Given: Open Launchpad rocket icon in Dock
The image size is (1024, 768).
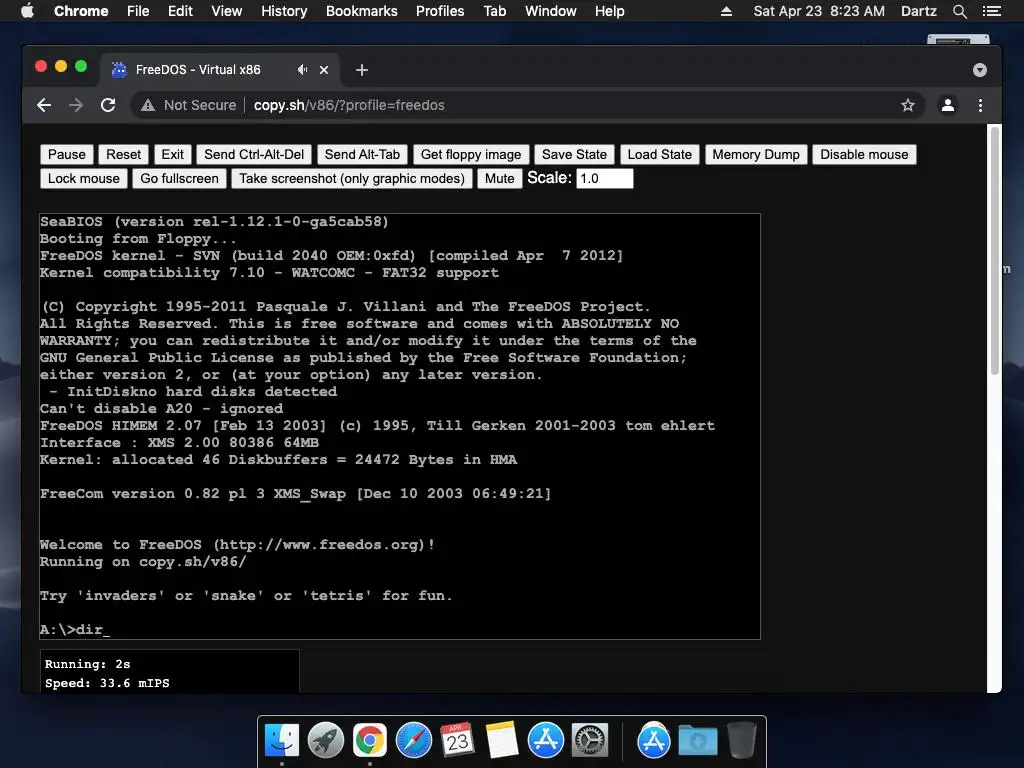Looking at the screenshot, I should (326, 741).
